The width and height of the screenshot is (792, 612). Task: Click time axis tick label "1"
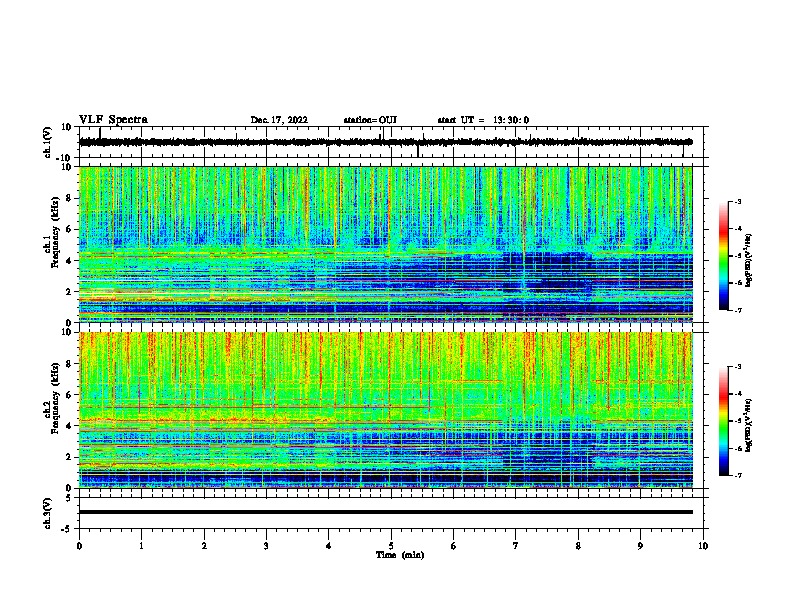[141, 546]
